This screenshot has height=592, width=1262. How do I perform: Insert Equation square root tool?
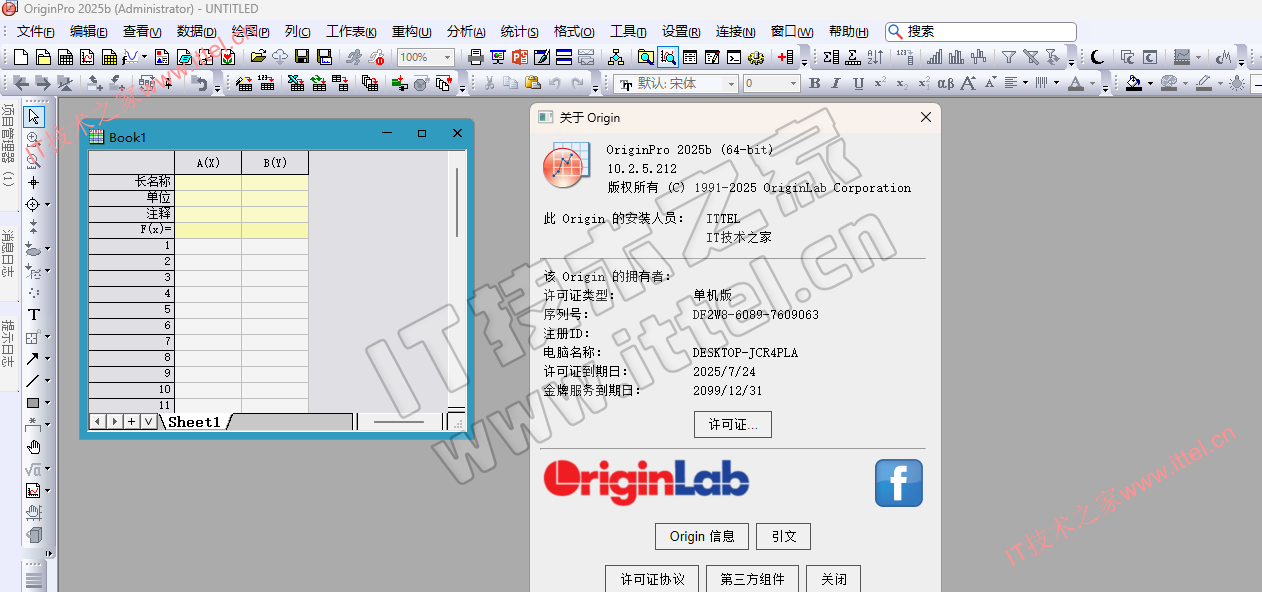(x=33, y=469)
